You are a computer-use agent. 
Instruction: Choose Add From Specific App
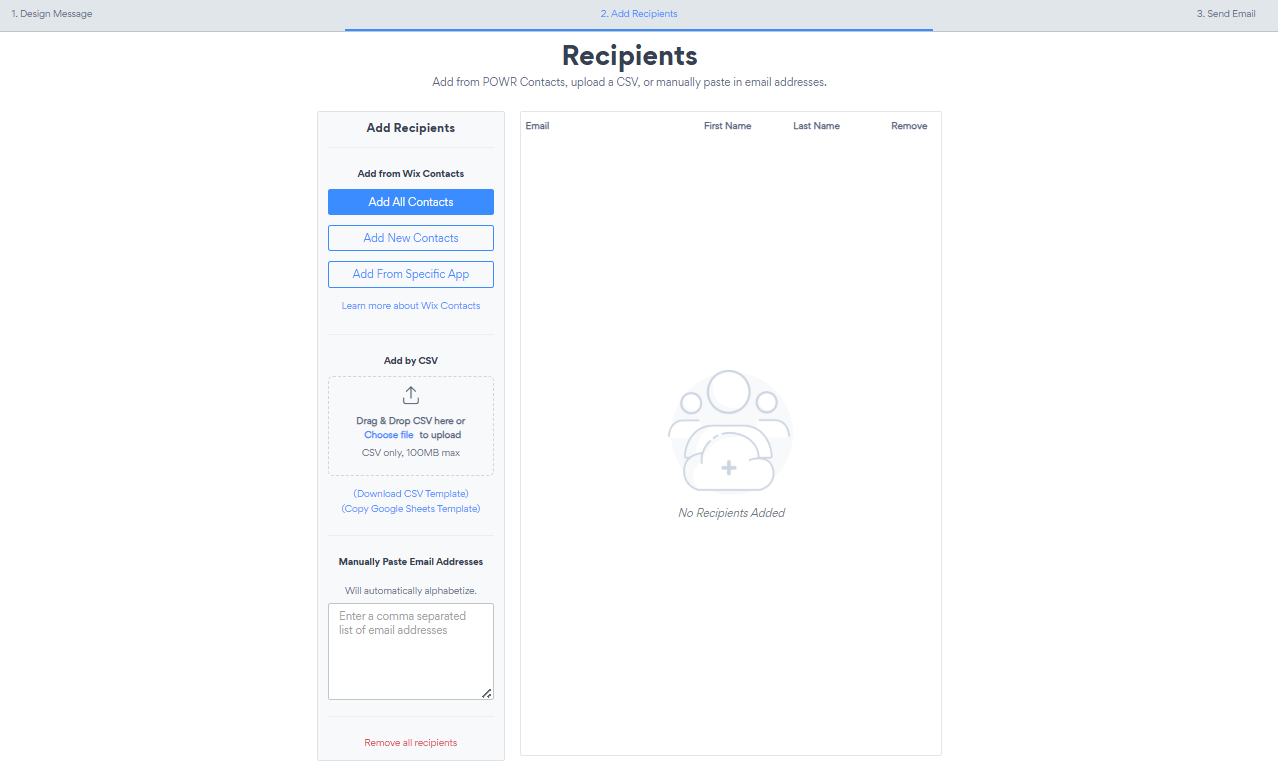coord(410,274)
